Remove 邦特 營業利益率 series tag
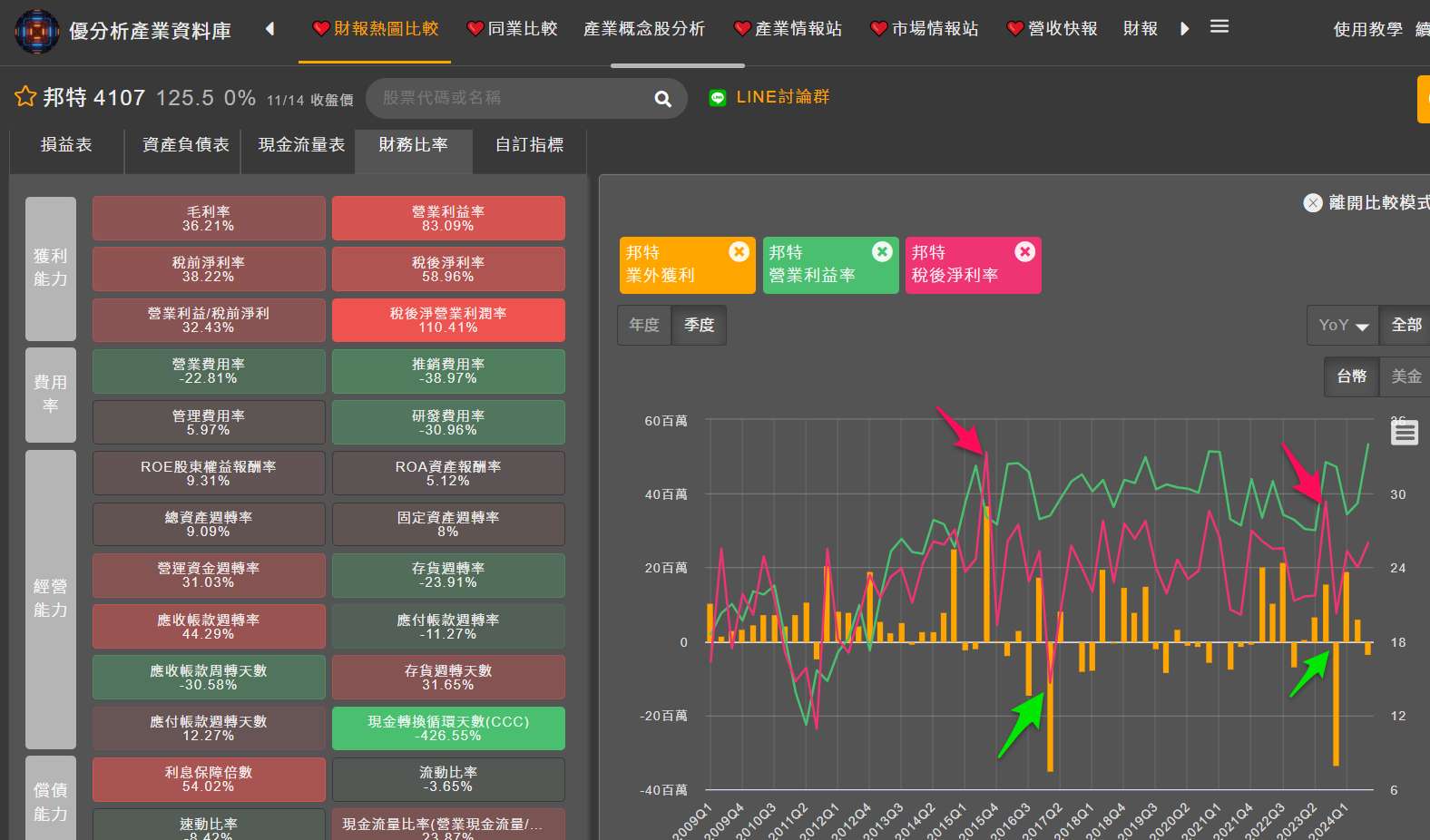Screen dimensions: 1430x840 (x=882, y=251)
